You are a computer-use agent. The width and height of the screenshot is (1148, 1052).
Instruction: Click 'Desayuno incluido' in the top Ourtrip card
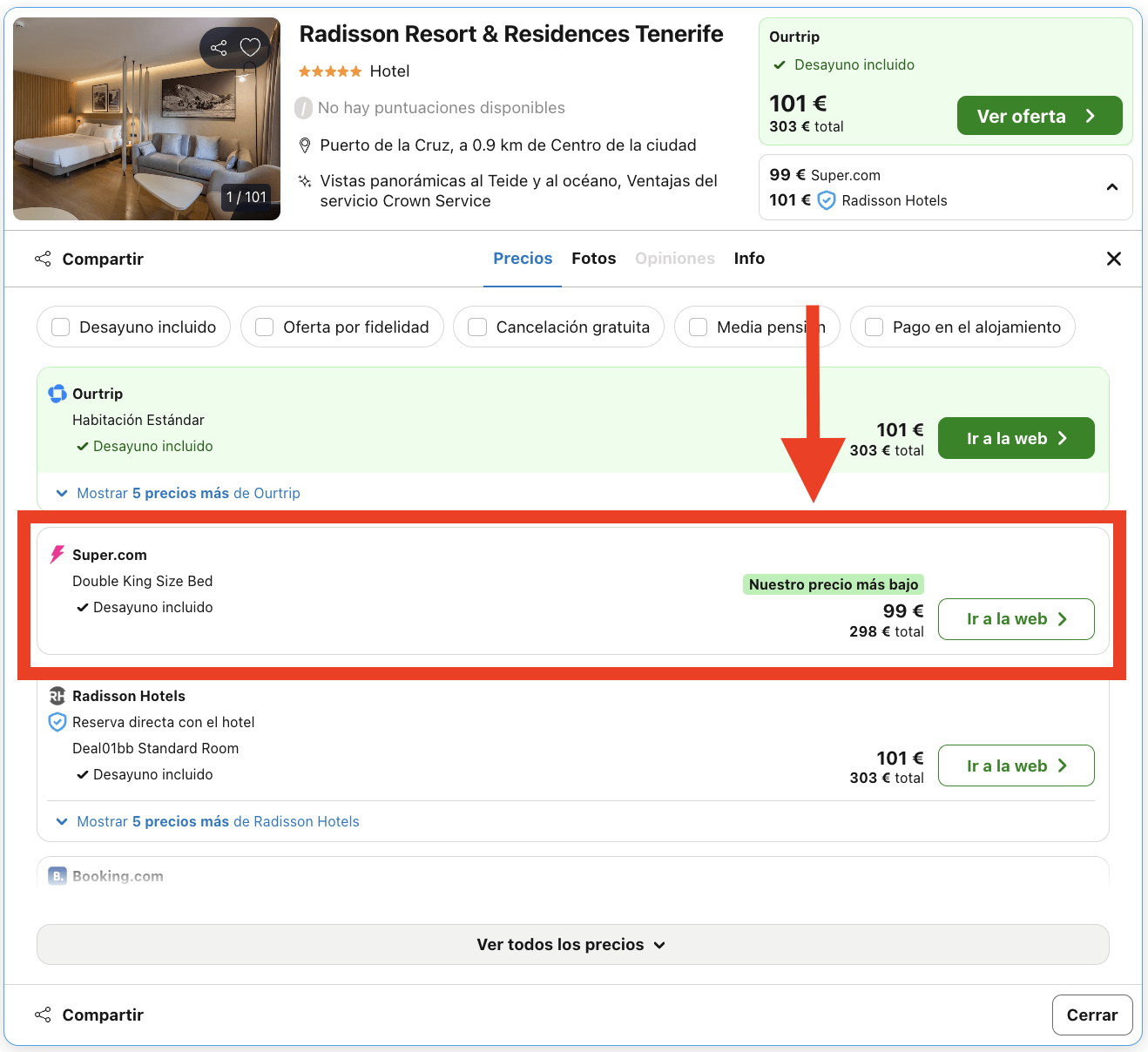[x=854, y=64]
